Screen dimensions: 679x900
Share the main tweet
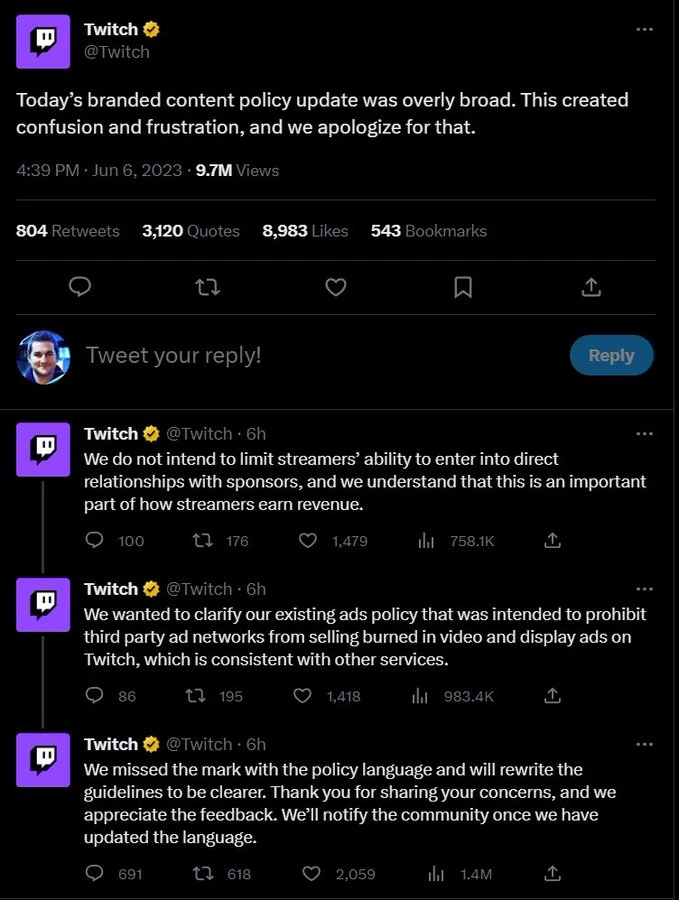(591, 287)
